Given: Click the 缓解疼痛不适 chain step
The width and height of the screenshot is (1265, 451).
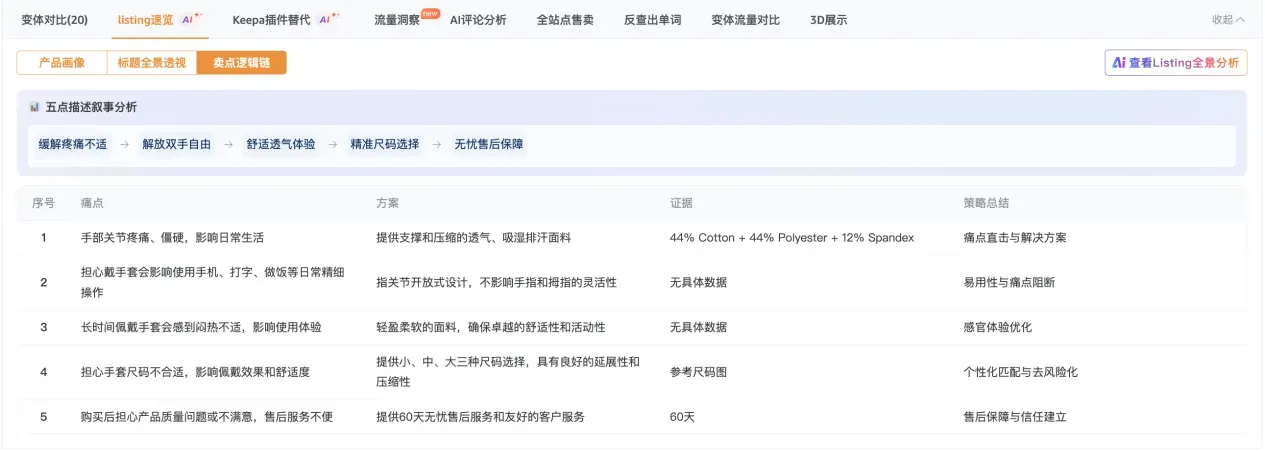Looking at the screenshot, I should click(72, 144).
